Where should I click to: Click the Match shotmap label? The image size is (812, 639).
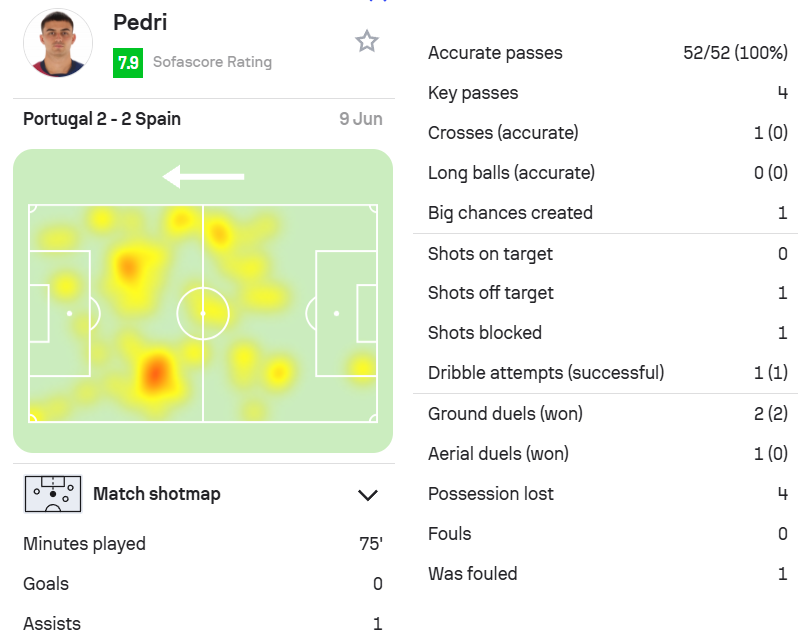click(157, 494)
